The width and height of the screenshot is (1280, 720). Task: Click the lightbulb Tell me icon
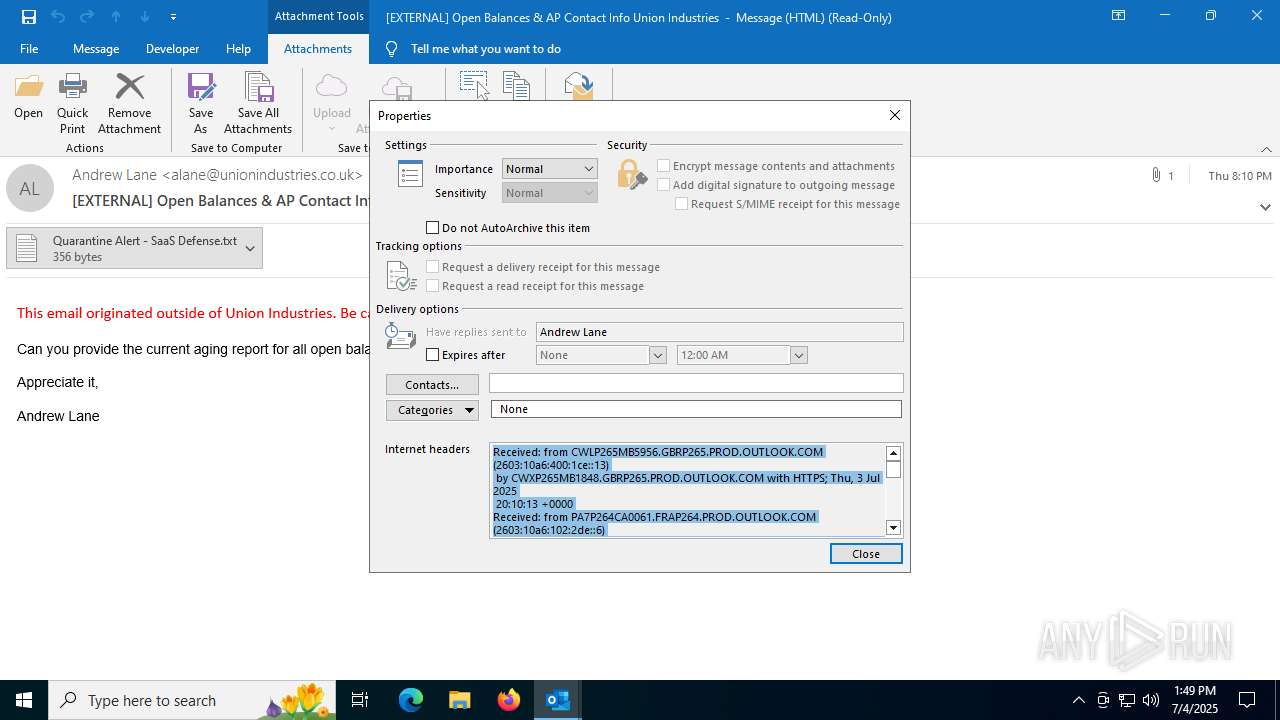pos(391,49)
